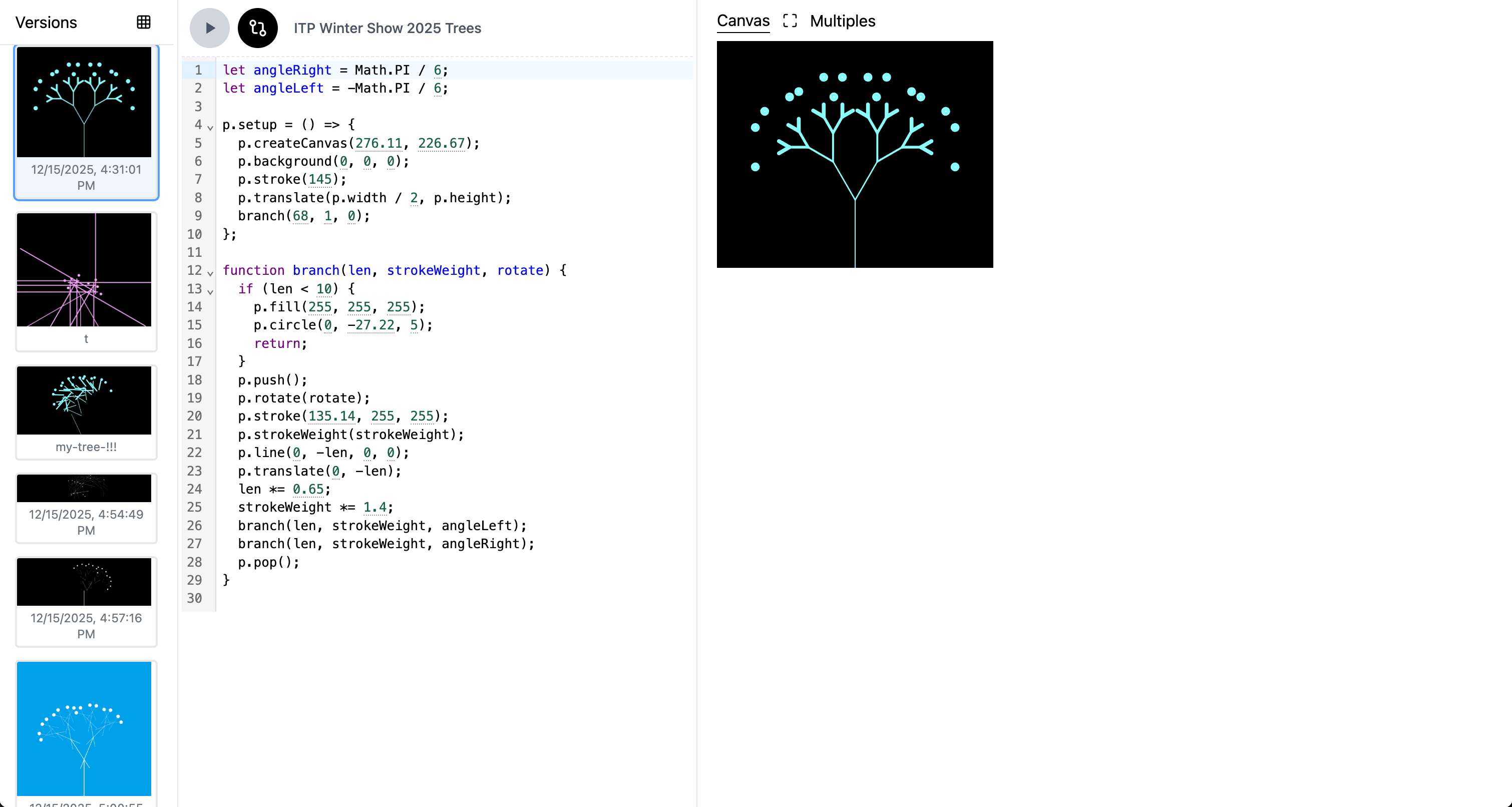1512x807 pixels.
Task: Enter fullscreen canvas using the expand icon
Action: [790, 21]
